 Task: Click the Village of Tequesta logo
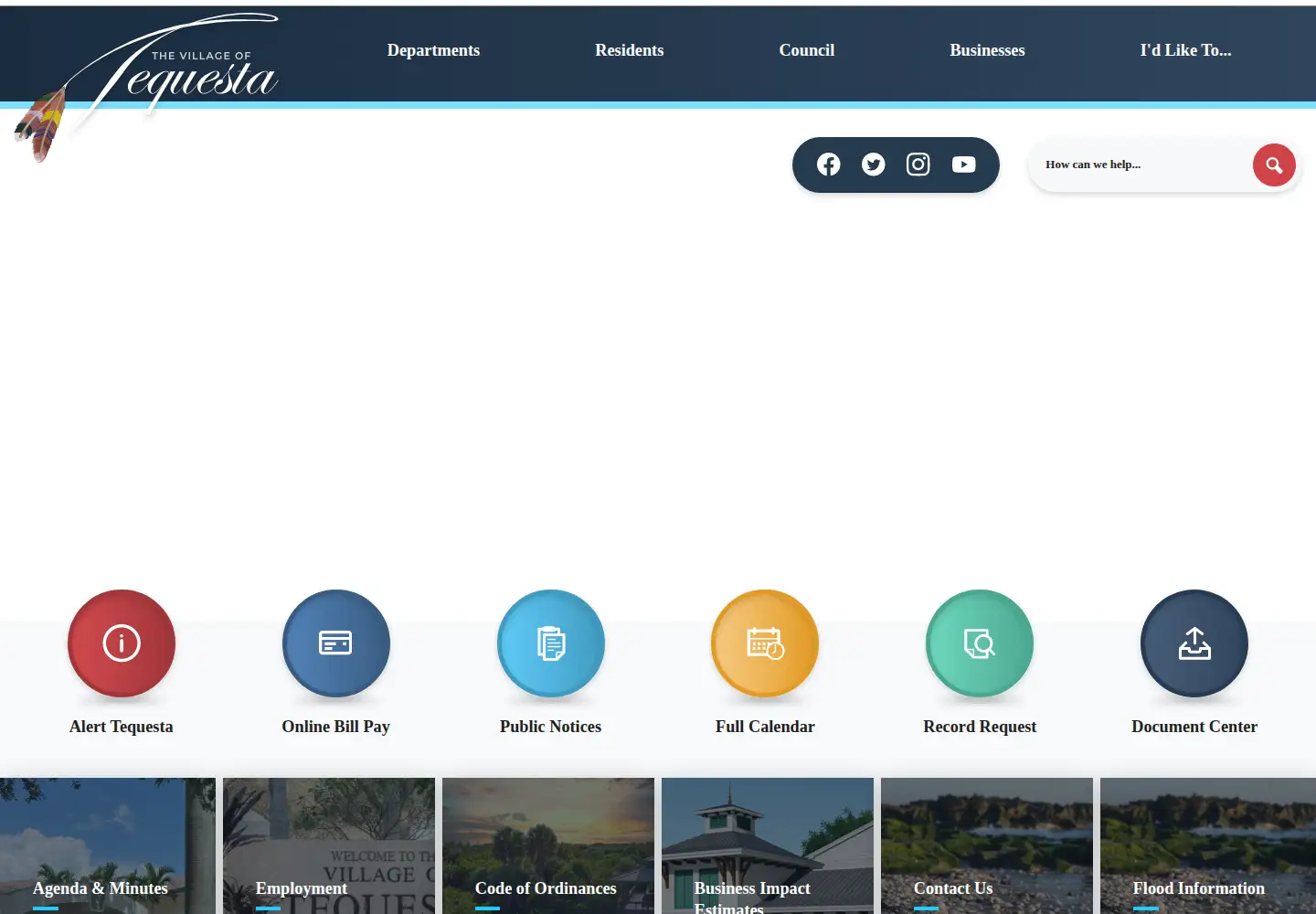(x=146, y=86)
